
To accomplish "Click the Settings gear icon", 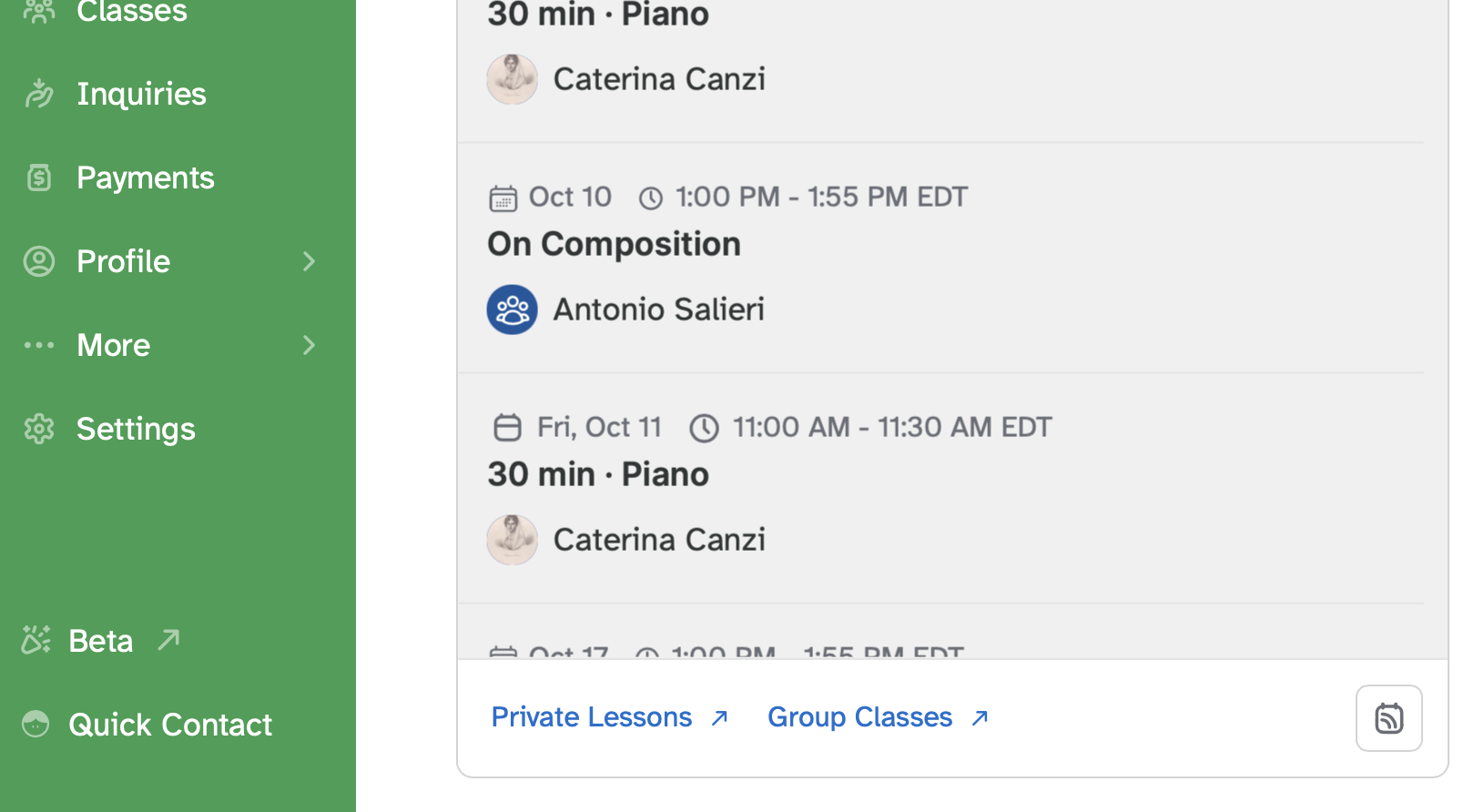I will (39, 429).
